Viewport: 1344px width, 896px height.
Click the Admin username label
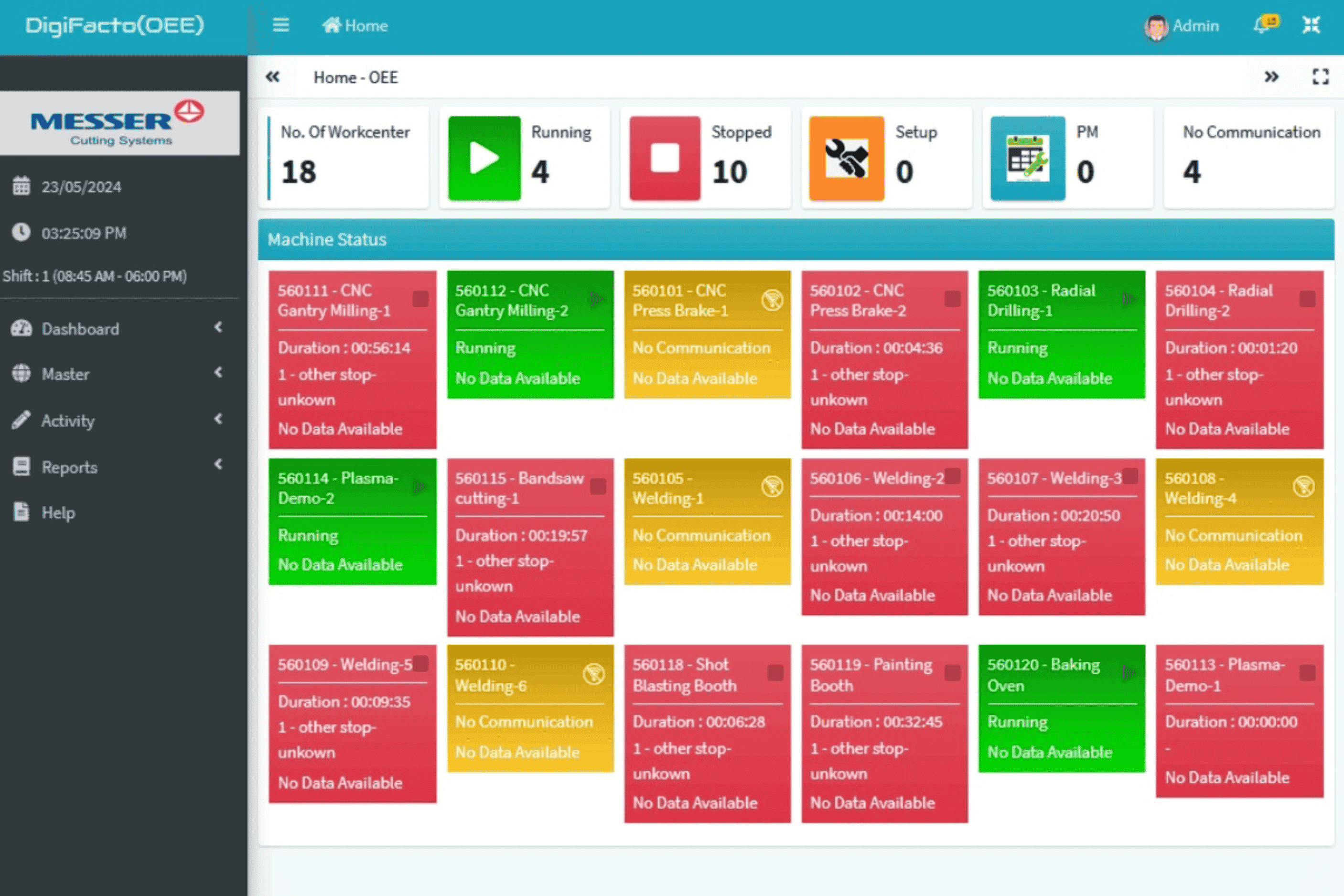(1195, 26)
